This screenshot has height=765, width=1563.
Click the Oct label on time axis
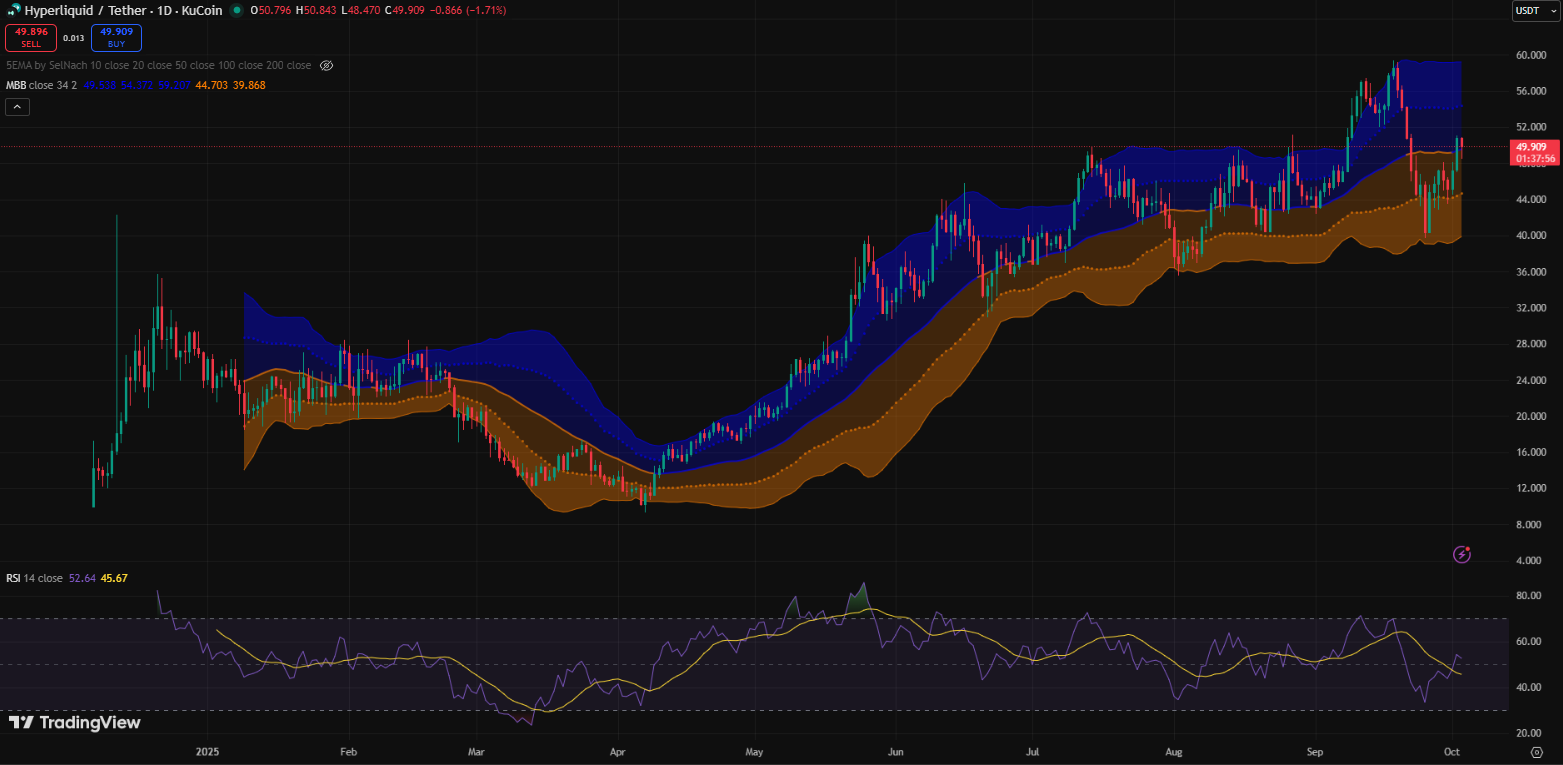coord(1451,751)
